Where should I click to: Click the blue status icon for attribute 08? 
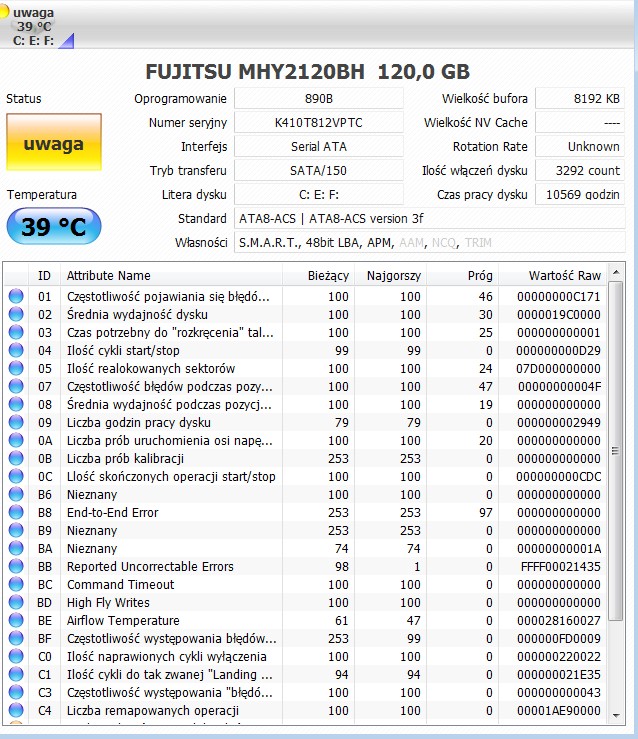pyautogui.click(x=16, y=404)
